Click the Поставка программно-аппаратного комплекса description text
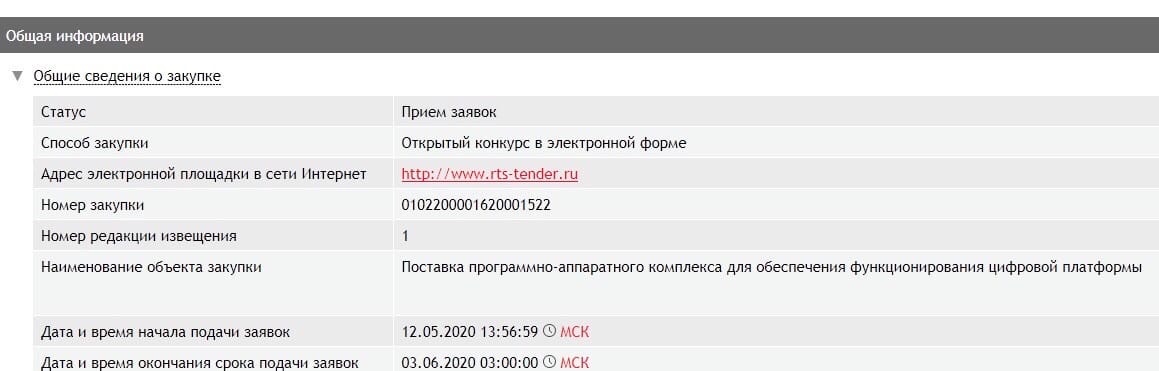The width and height of the screenshot is (1159, 371). click(x=771, y=267)
